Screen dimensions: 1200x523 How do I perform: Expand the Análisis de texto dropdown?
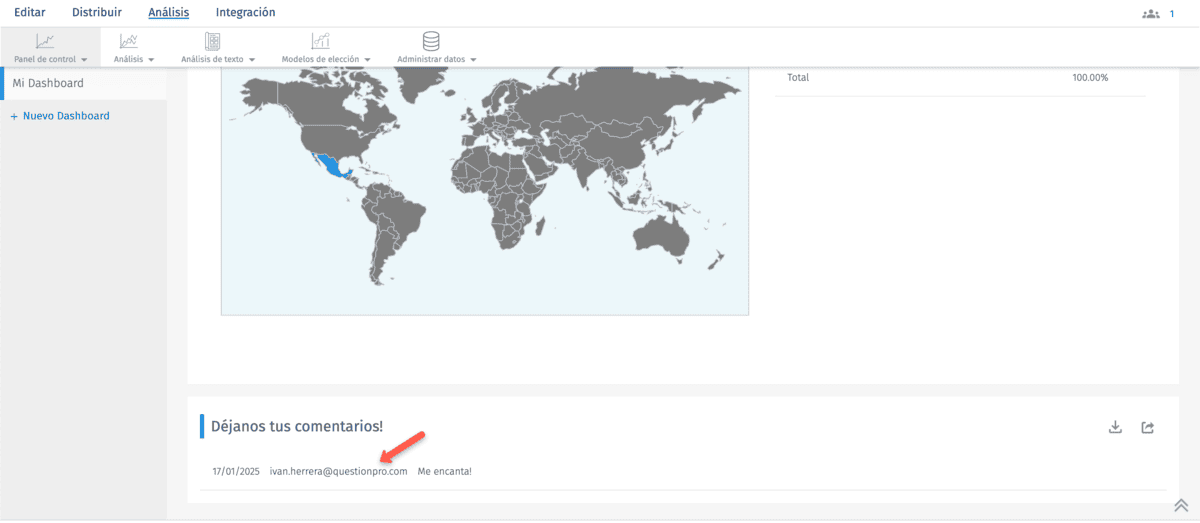click(252, 60)
